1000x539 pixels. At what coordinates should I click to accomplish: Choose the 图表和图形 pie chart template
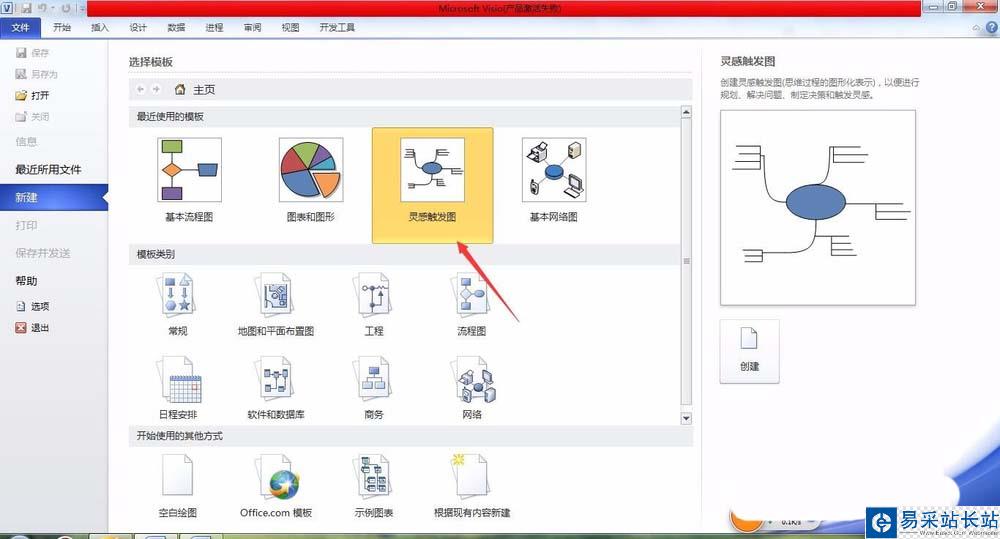pyautogui.click(x=311, y=170)
